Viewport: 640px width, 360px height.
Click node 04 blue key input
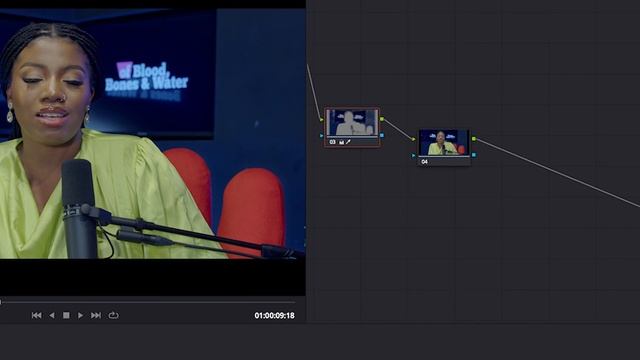413,155
